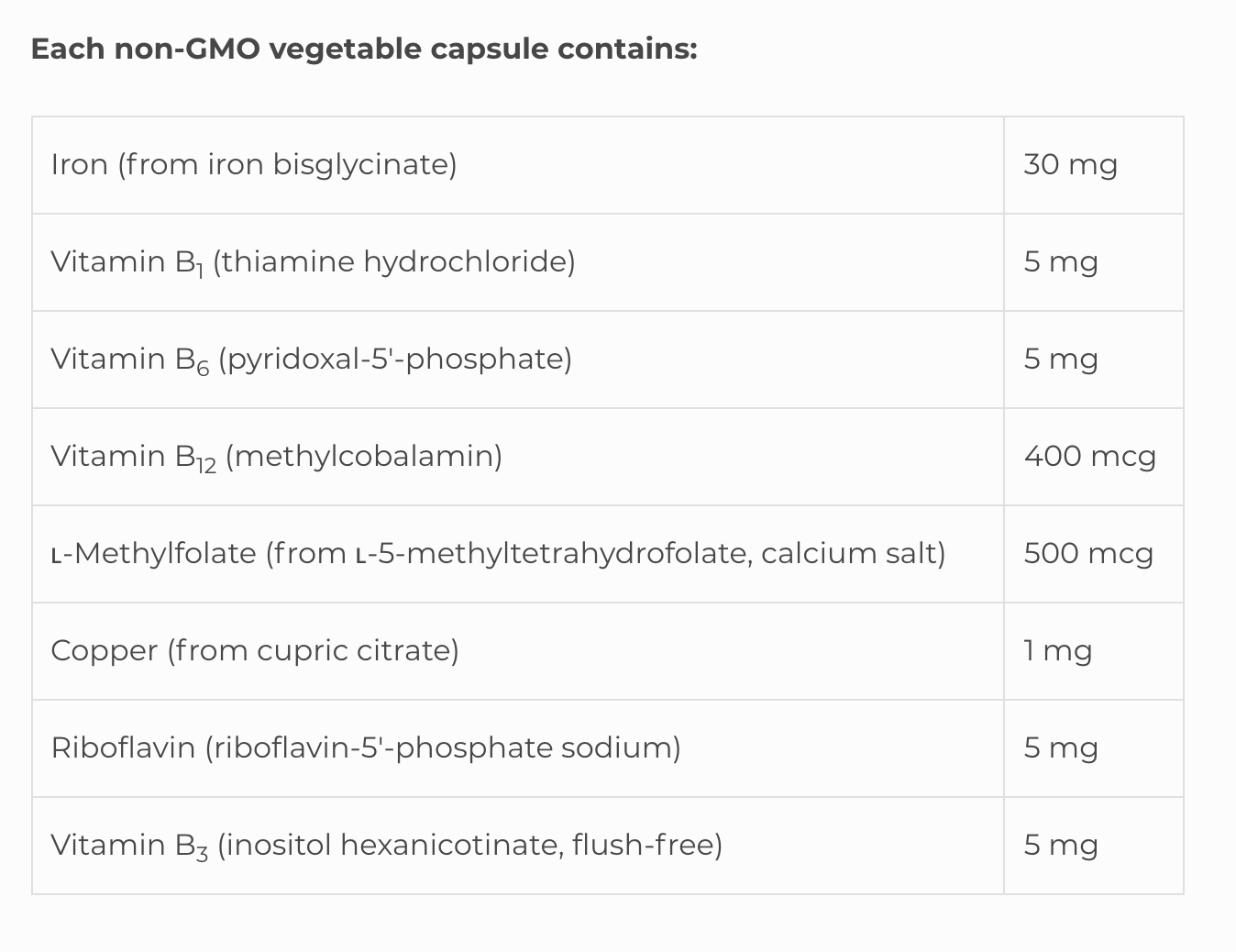Click the "Each non-GMO vegetable capsule contains" heading
Viewport: 1236px width, 952px height.
pos(364,49)
